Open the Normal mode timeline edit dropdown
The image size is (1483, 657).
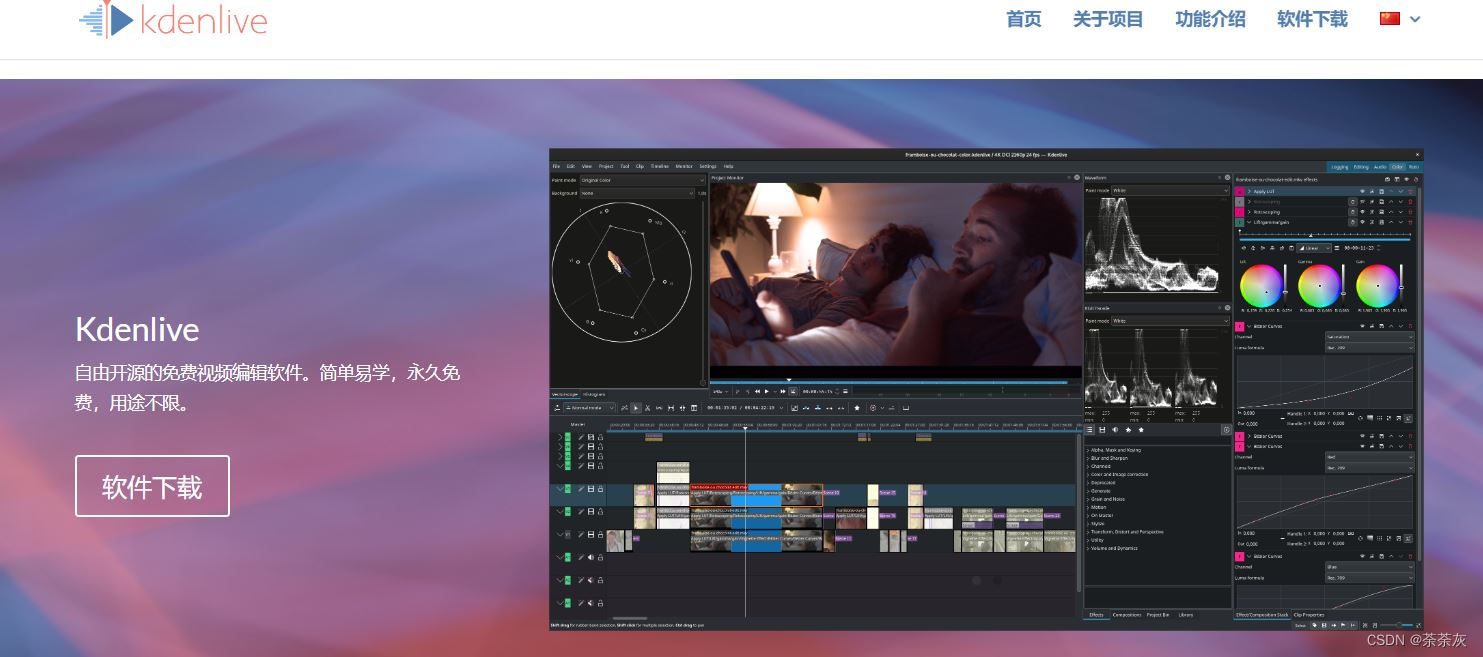589,408
